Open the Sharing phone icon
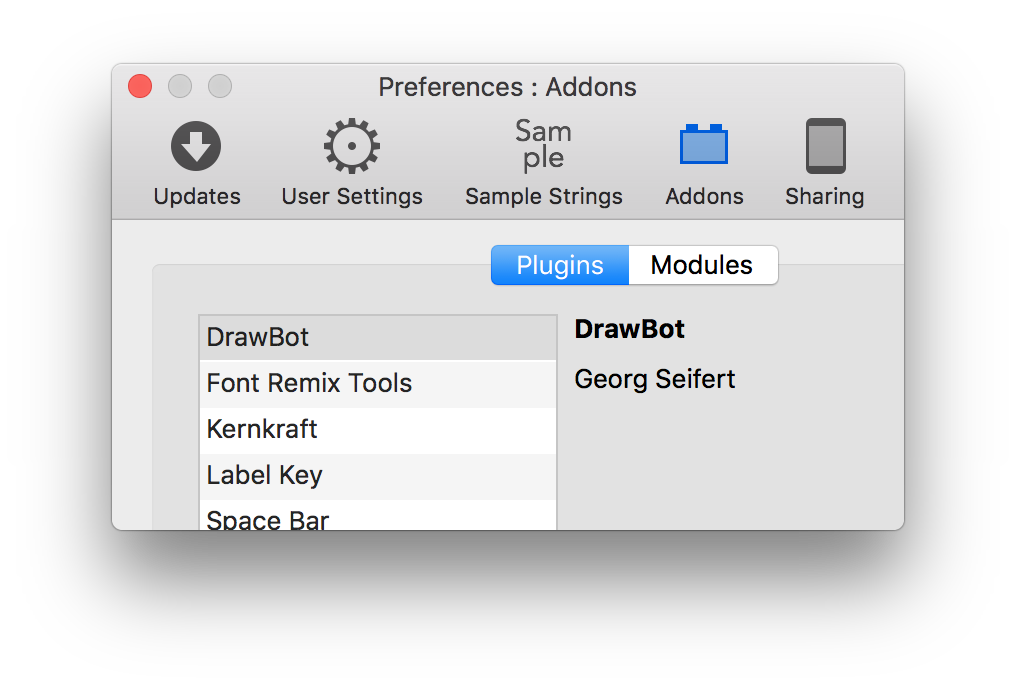 pos(825,146)
